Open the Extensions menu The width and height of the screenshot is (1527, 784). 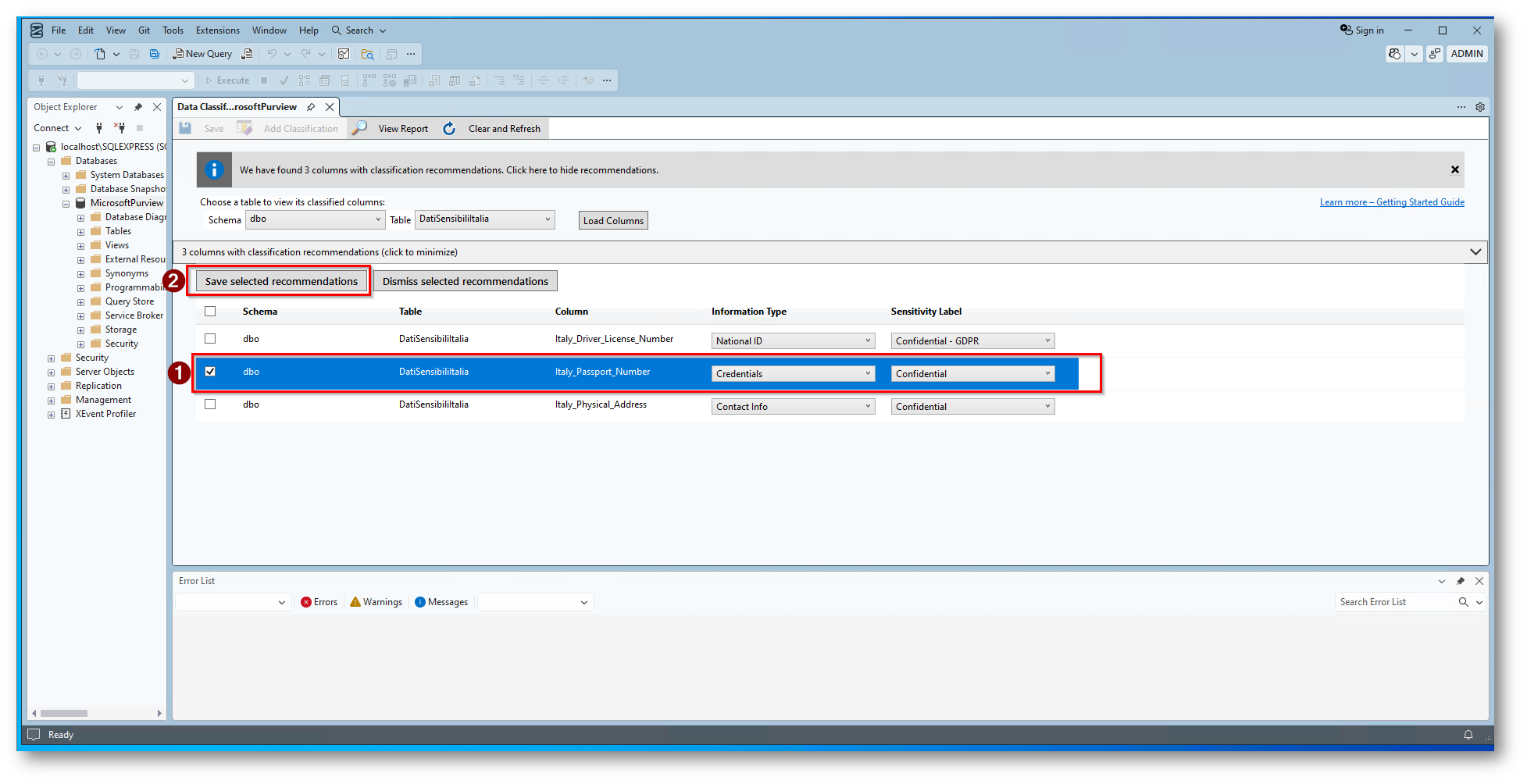[217, 30]
